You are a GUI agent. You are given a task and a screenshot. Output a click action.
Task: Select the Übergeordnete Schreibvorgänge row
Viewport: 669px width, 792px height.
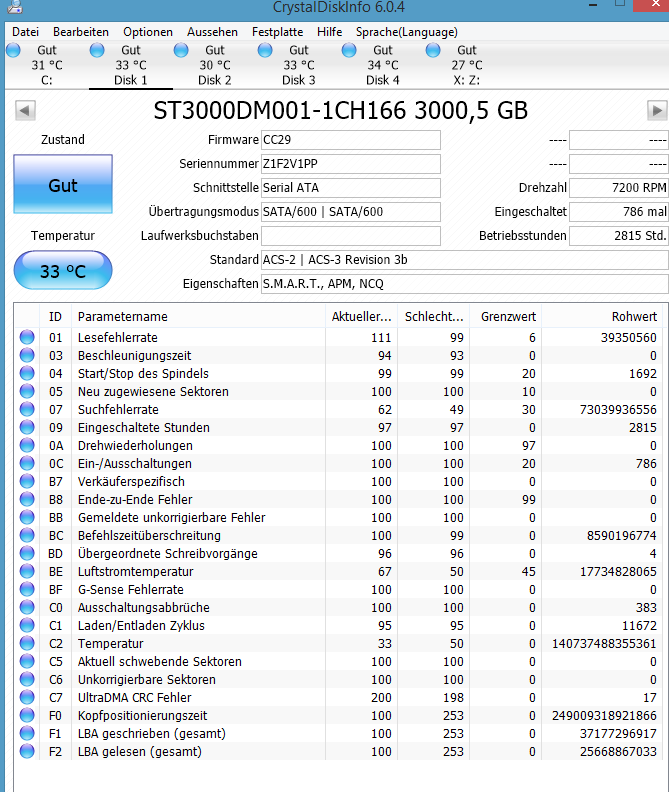(x=338, y=554)
